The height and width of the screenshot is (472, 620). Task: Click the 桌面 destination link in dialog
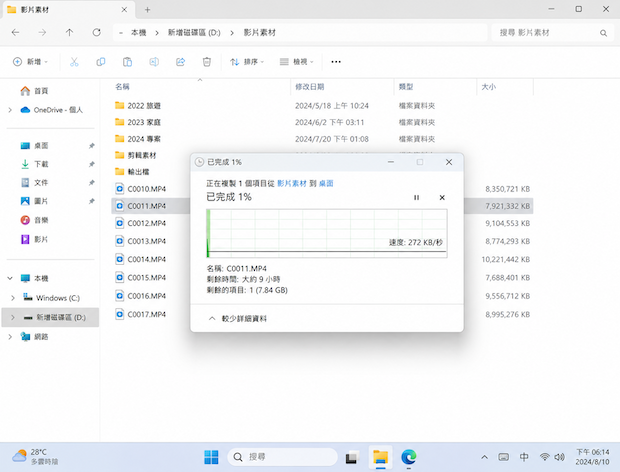[326, 183]
